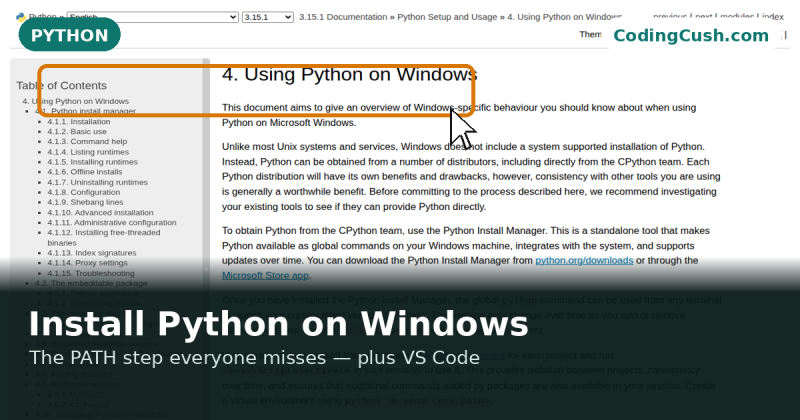The width and height of the screenshot is (800, 420).
Task: Collapse the sidebar with the « handle
Action: click(x=206, y=269)
